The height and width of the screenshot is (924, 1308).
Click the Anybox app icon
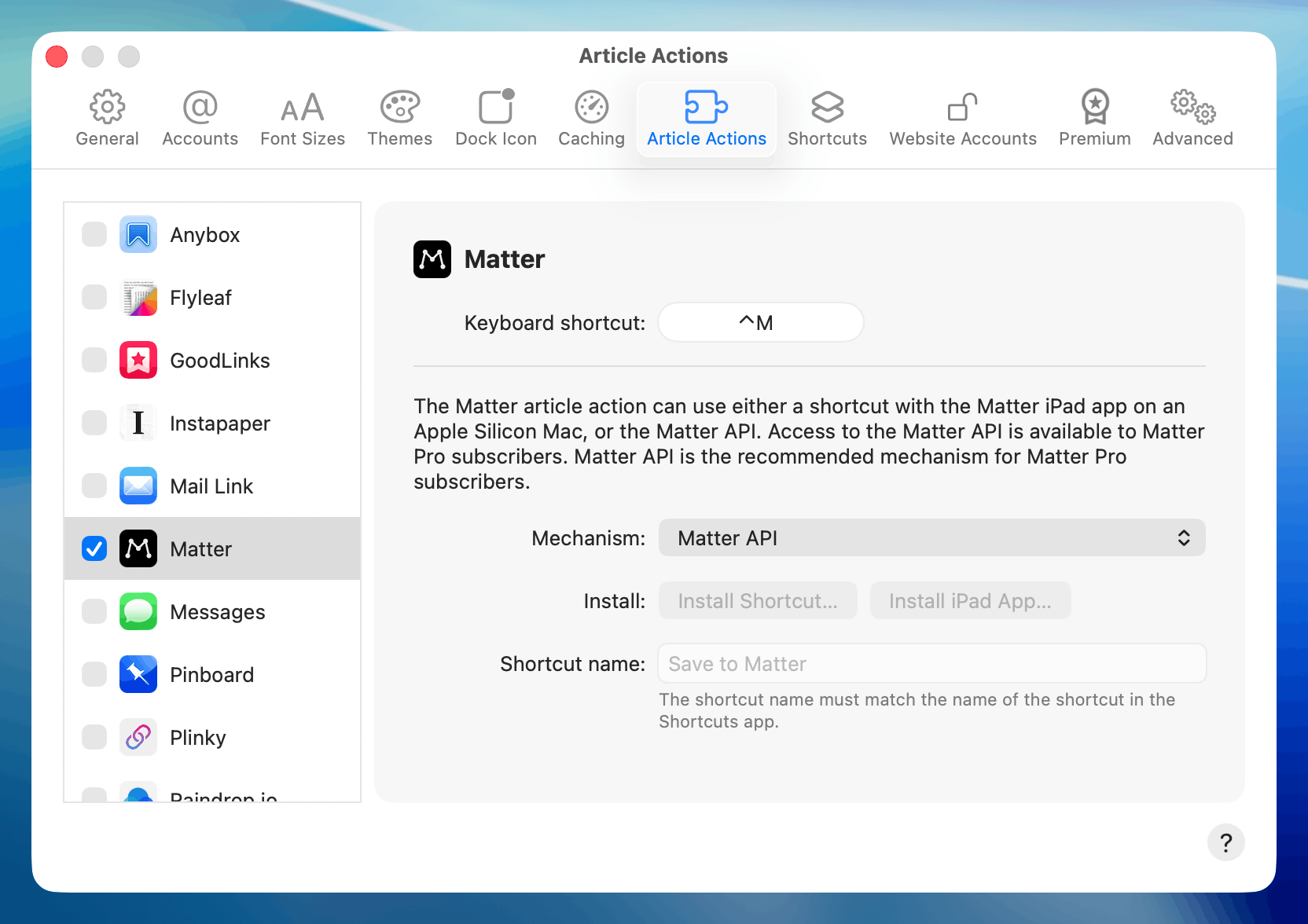[138, 234]
